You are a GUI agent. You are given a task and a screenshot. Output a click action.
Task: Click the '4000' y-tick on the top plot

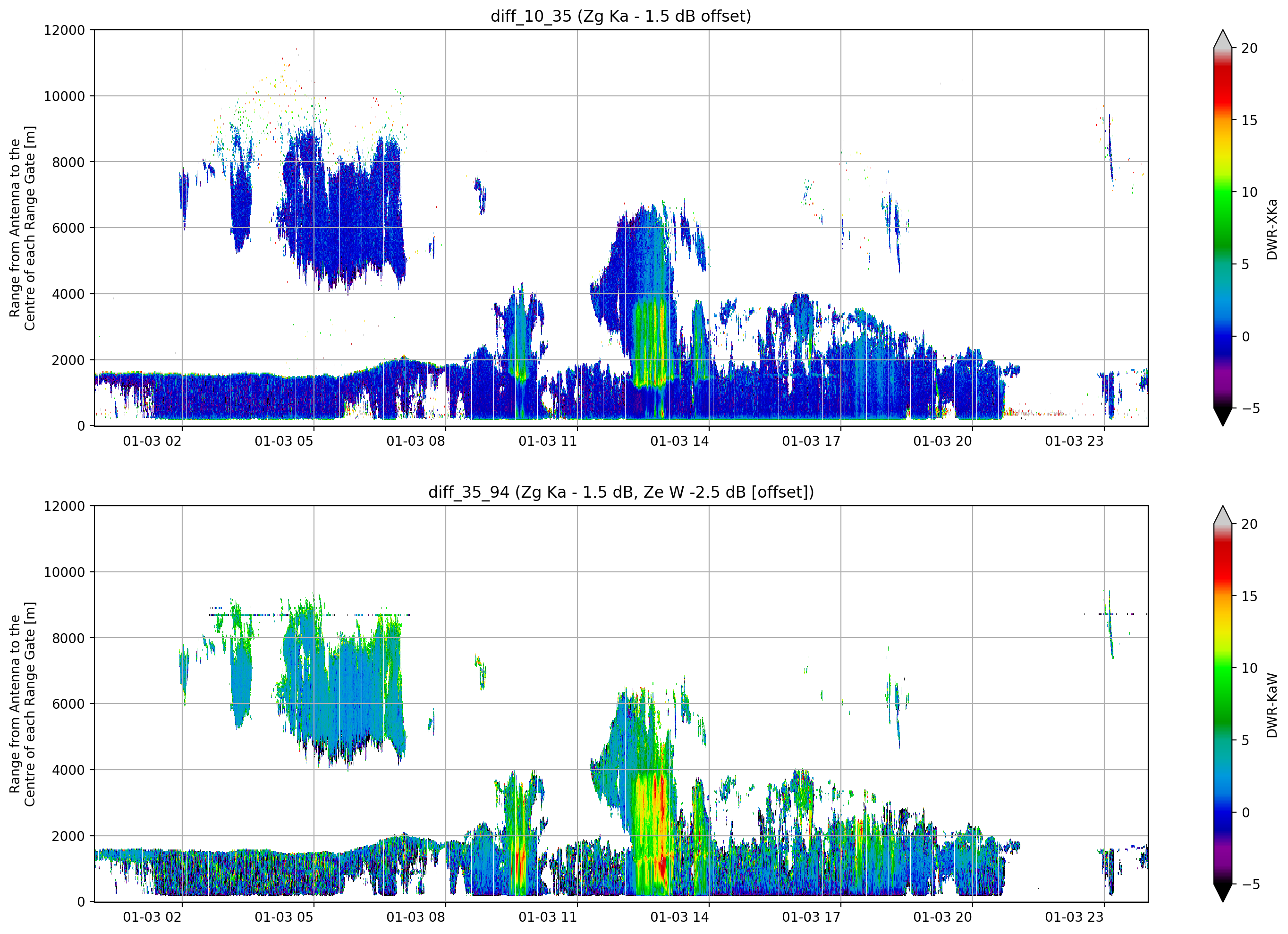click(68, 294)
